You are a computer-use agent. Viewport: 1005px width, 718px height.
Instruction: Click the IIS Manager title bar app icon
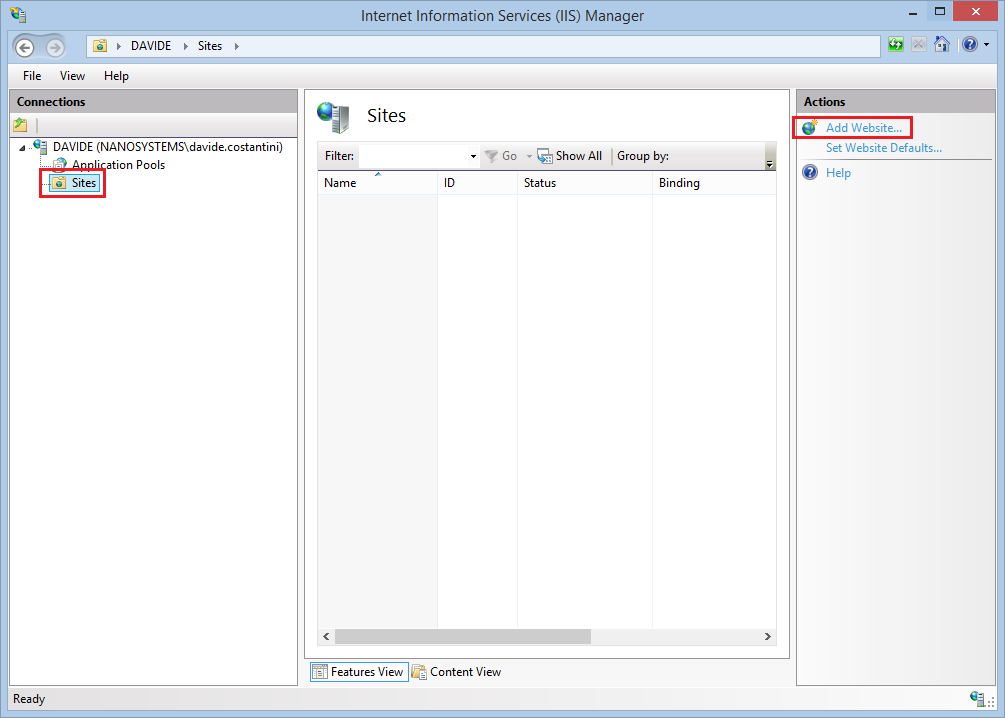tap(18, 14)
